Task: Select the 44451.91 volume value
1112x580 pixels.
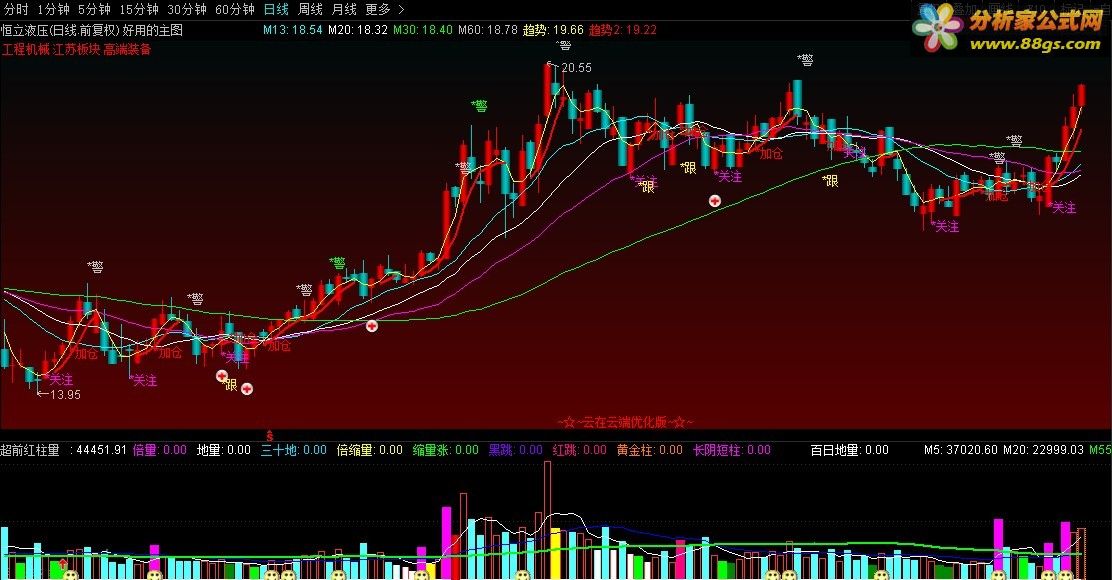Action: pos(101,450)
